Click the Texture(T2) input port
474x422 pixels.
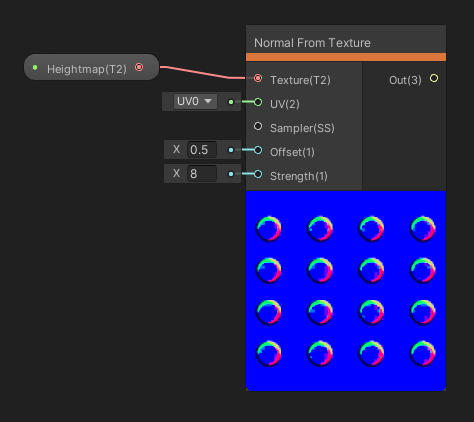coord(258,78)
